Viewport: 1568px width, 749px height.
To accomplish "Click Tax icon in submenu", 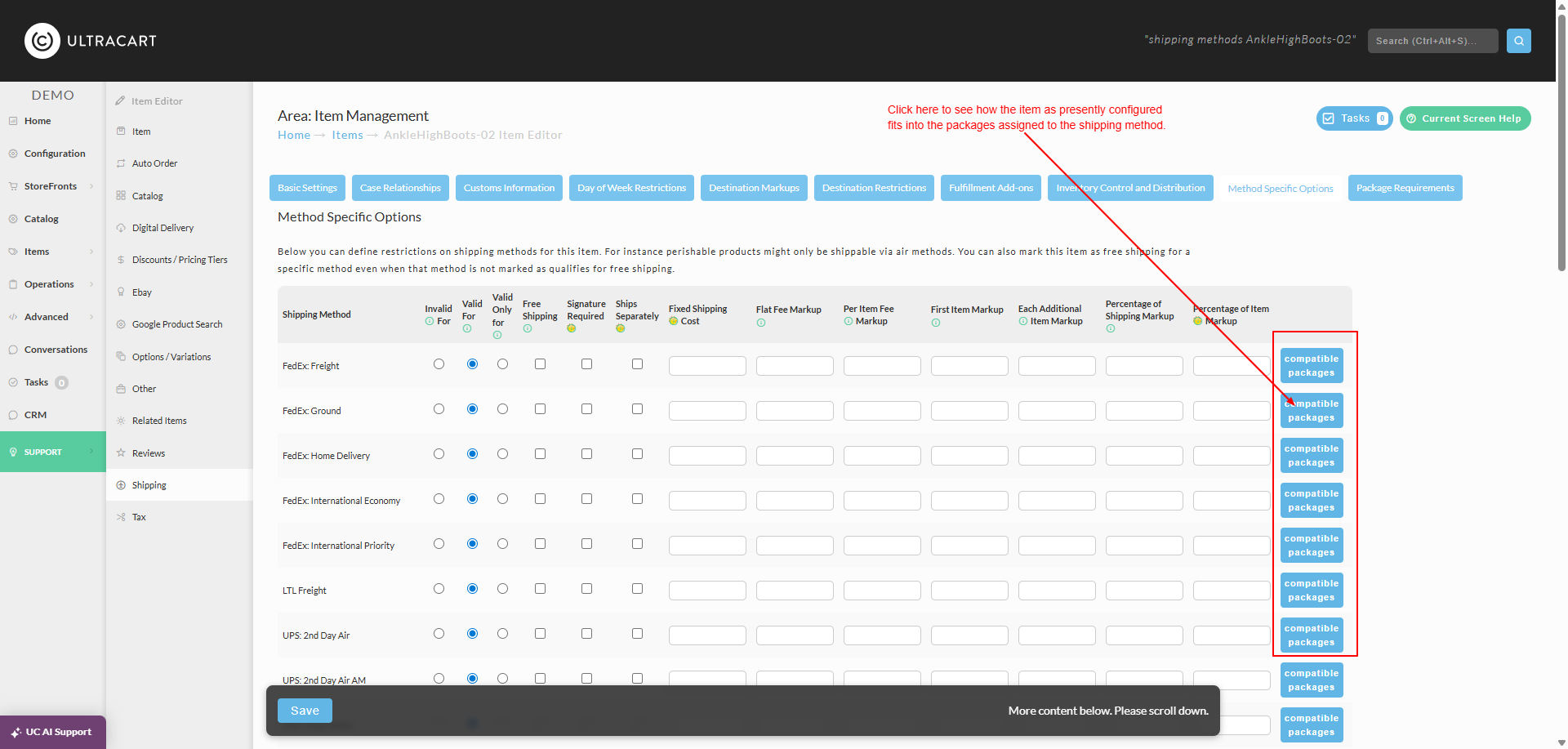I will [121, 517].
